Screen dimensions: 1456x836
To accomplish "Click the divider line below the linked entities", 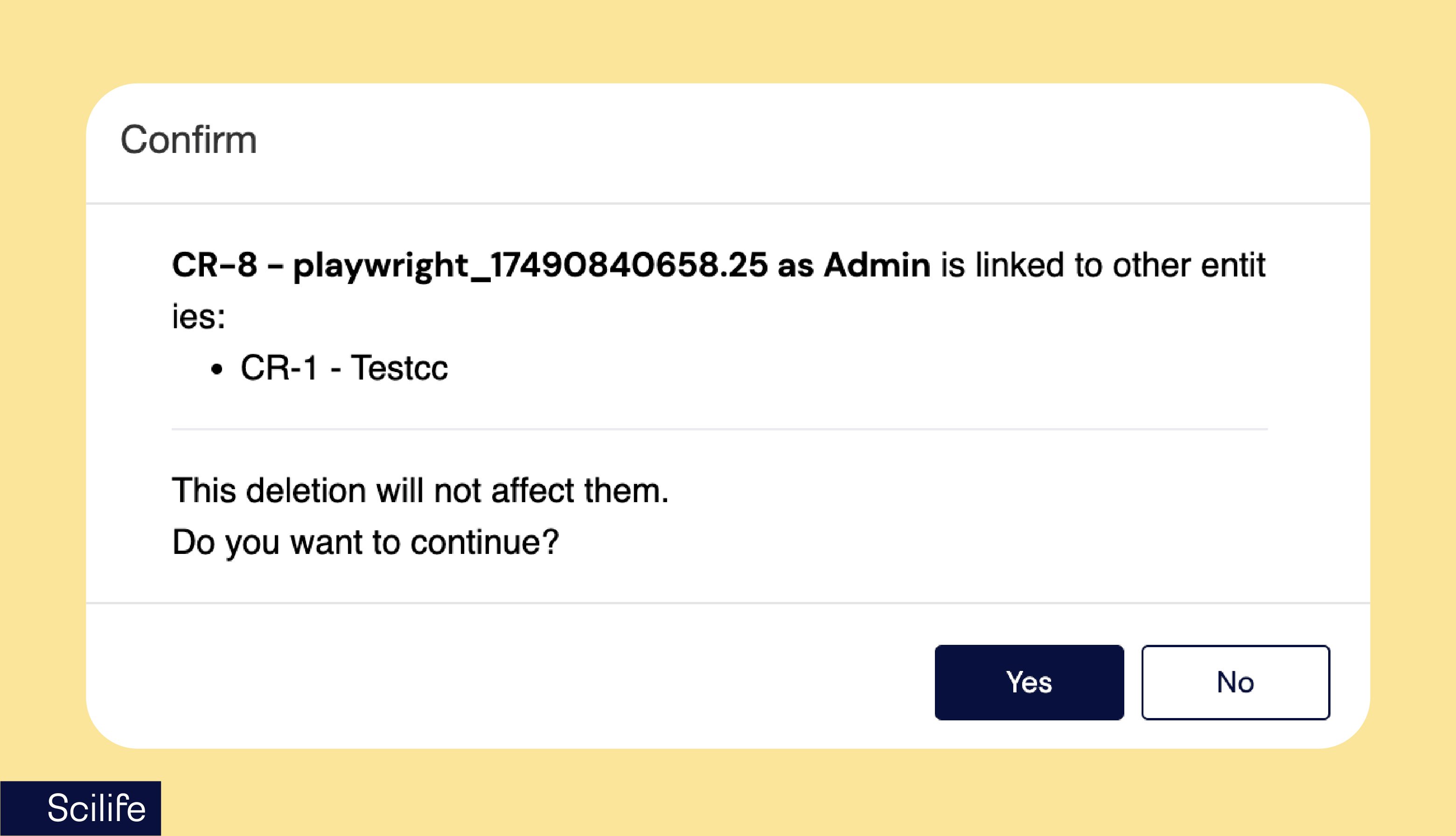I will click(719, 429).
